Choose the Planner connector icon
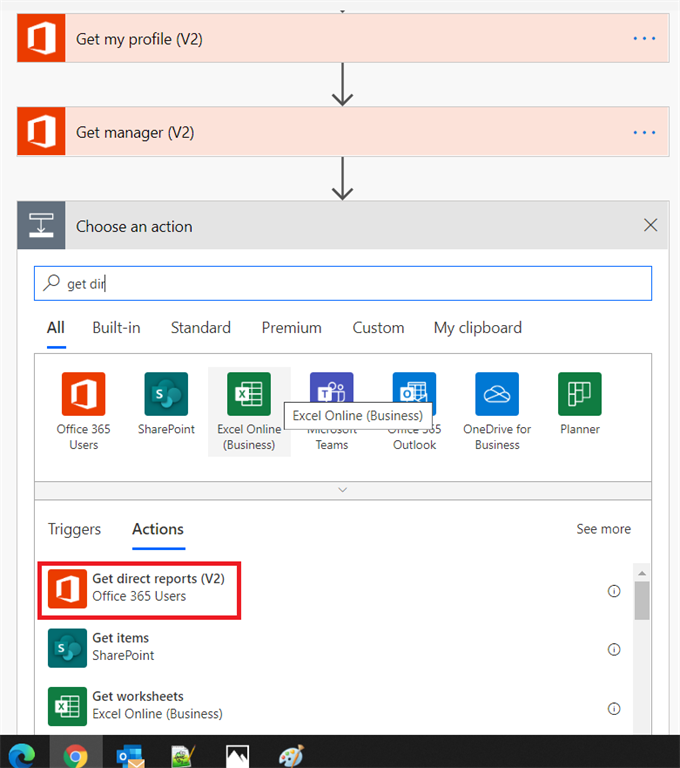The height and width of the screenshot is (768, 680). (x=580, y=394)
